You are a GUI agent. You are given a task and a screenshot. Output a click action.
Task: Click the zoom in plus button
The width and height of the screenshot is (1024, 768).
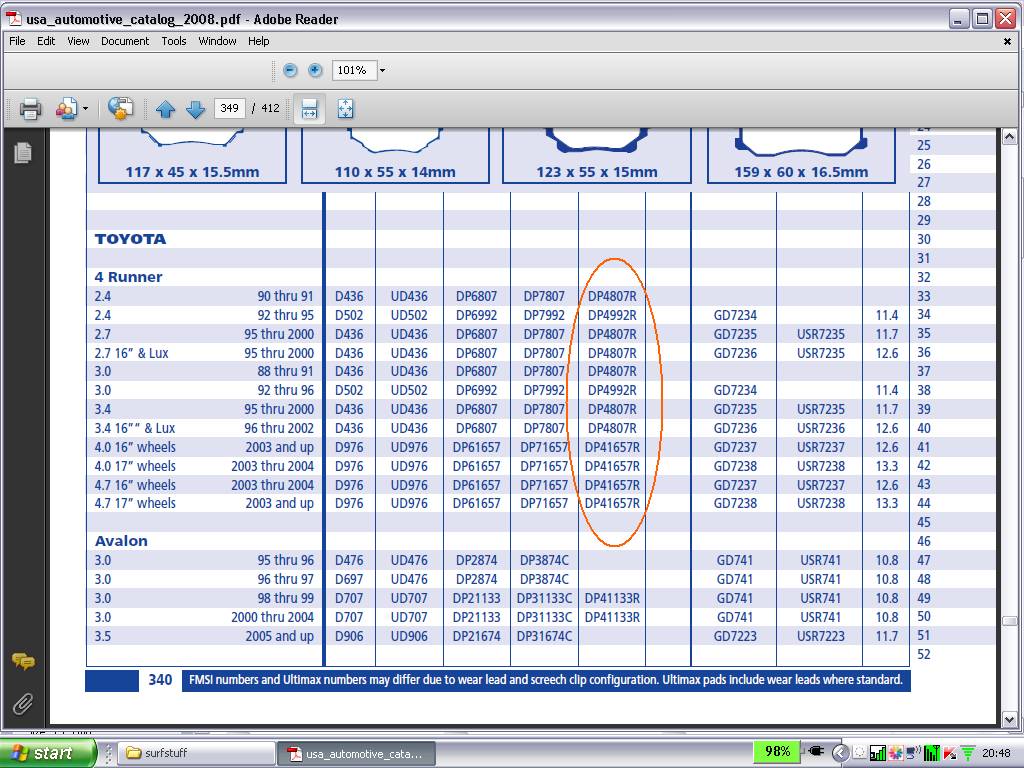pyautogui.click(x=315, y=70)
